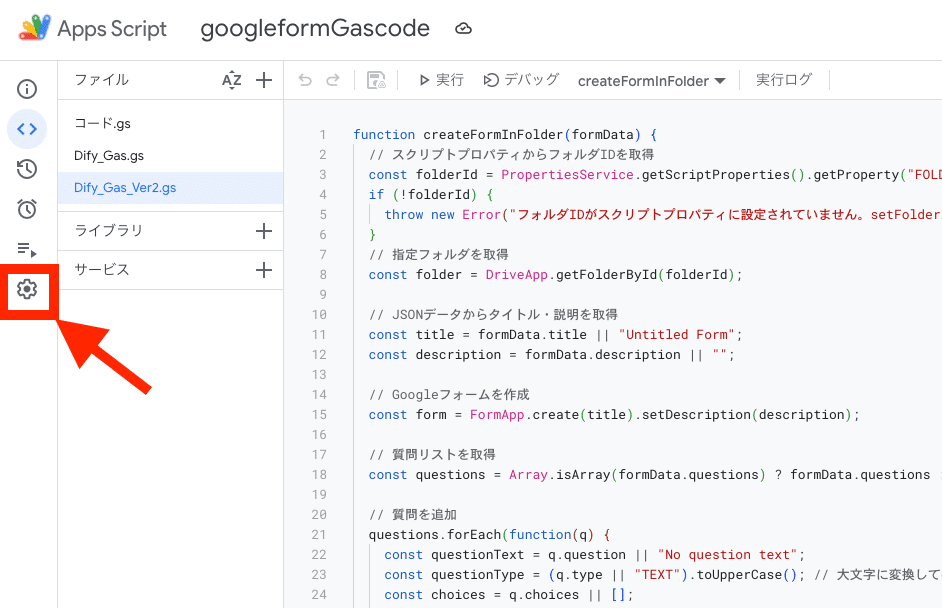This screenshot has height=608, width=942.
Task: Click the Apps Script logo
Action: [x=35, y=28]
